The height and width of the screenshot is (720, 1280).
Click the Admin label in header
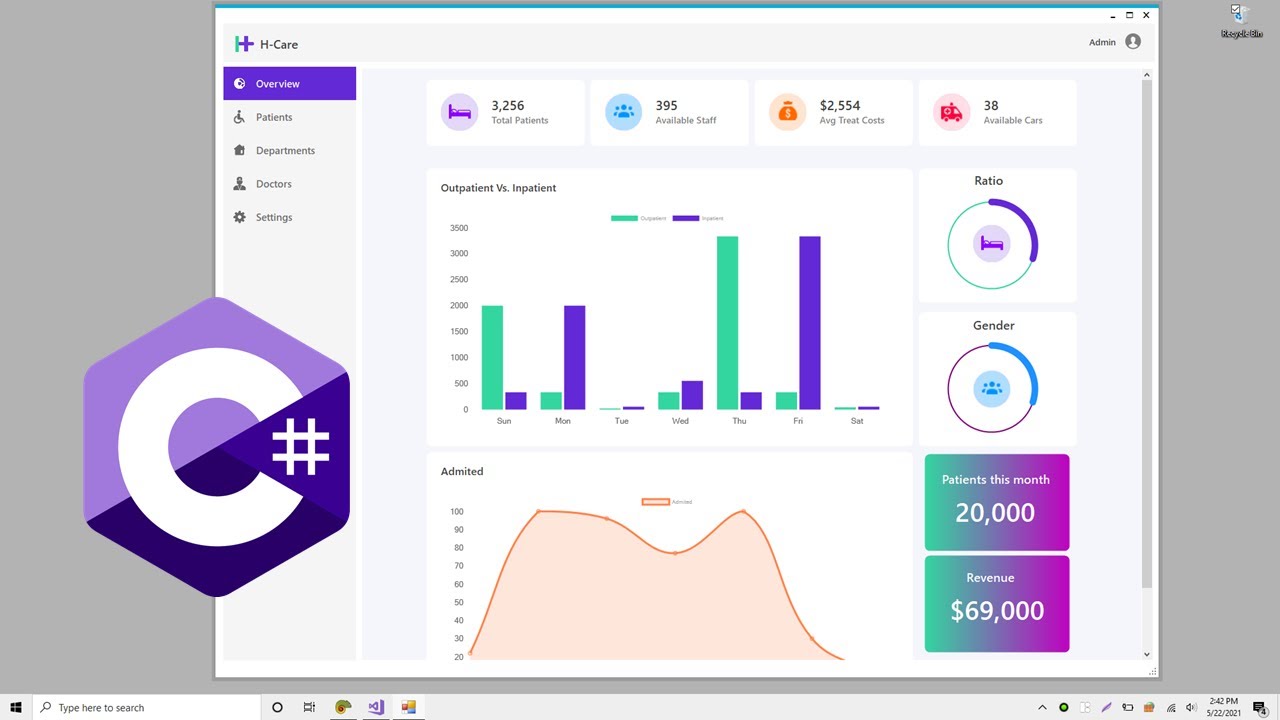pos(1102,42)
